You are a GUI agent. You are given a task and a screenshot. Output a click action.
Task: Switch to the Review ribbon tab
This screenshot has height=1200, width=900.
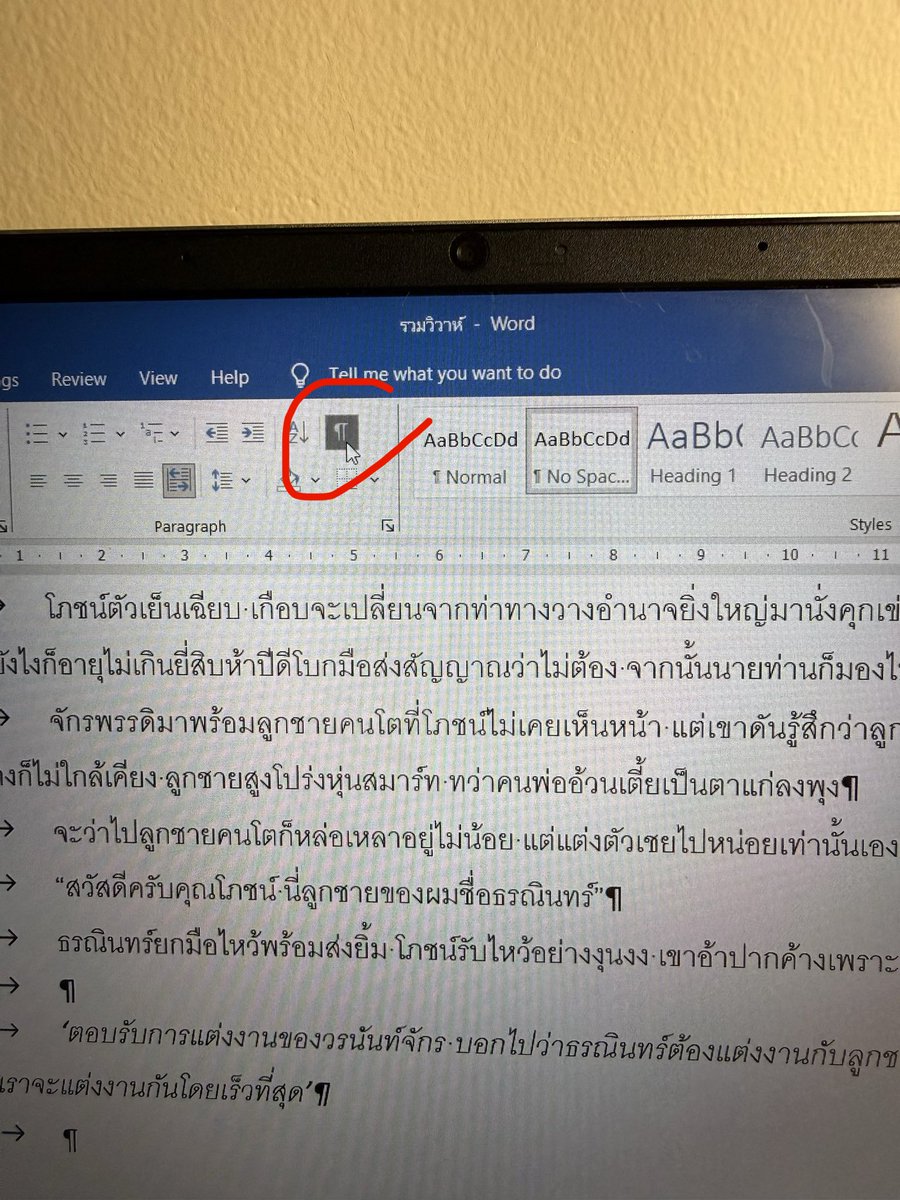click(x=78, y=378)
